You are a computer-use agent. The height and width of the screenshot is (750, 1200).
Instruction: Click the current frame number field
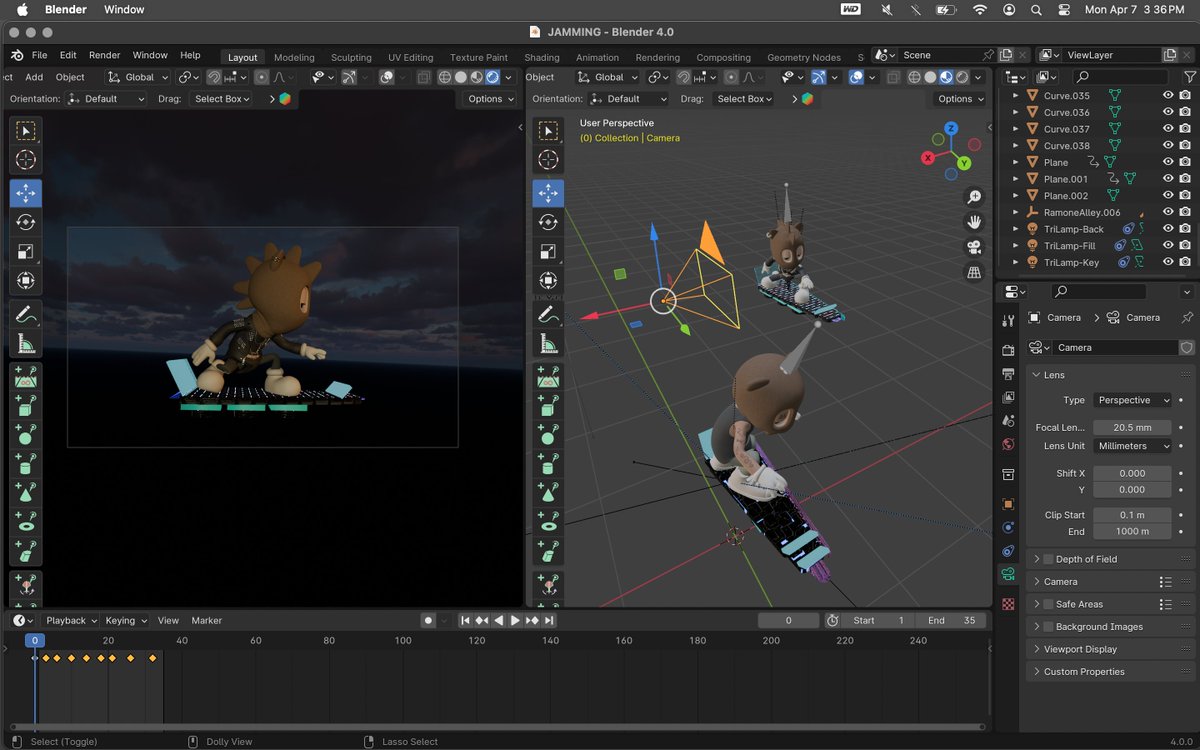788,620
